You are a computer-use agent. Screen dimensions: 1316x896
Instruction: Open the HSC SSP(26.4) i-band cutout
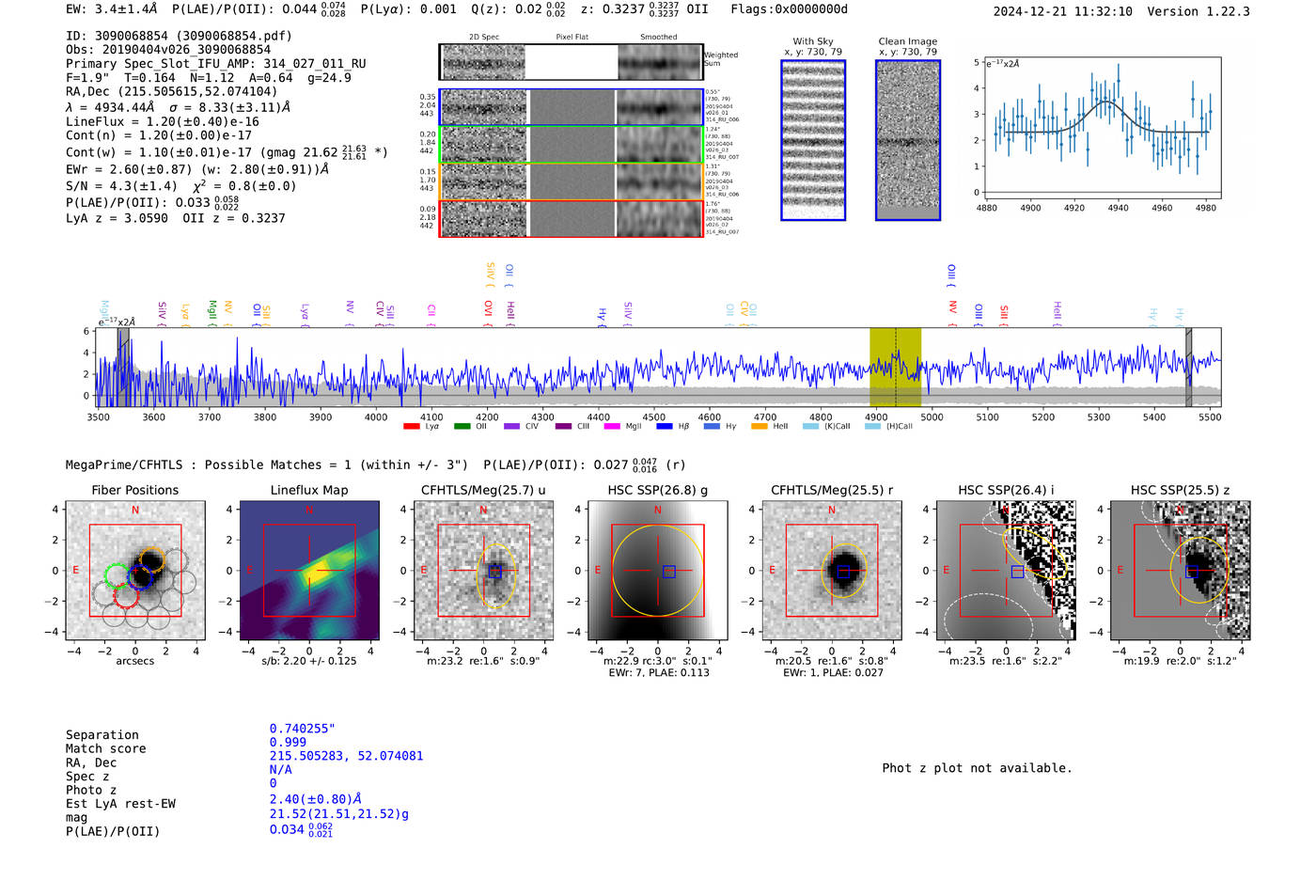point(1006,571)
